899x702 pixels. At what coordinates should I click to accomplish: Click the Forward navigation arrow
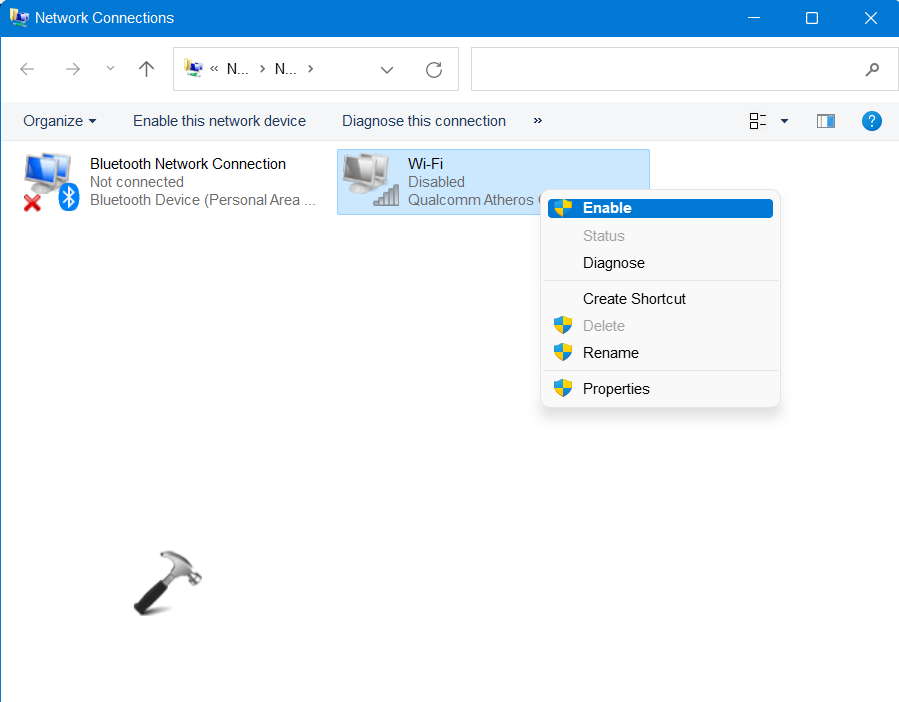point(72,69)
